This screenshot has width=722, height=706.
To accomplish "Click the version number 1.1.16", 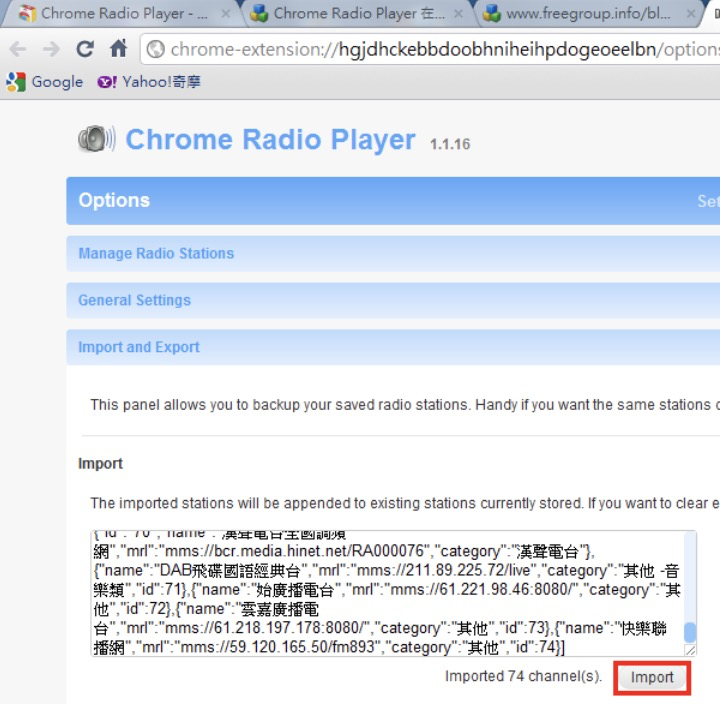I will tap(450, 144).
